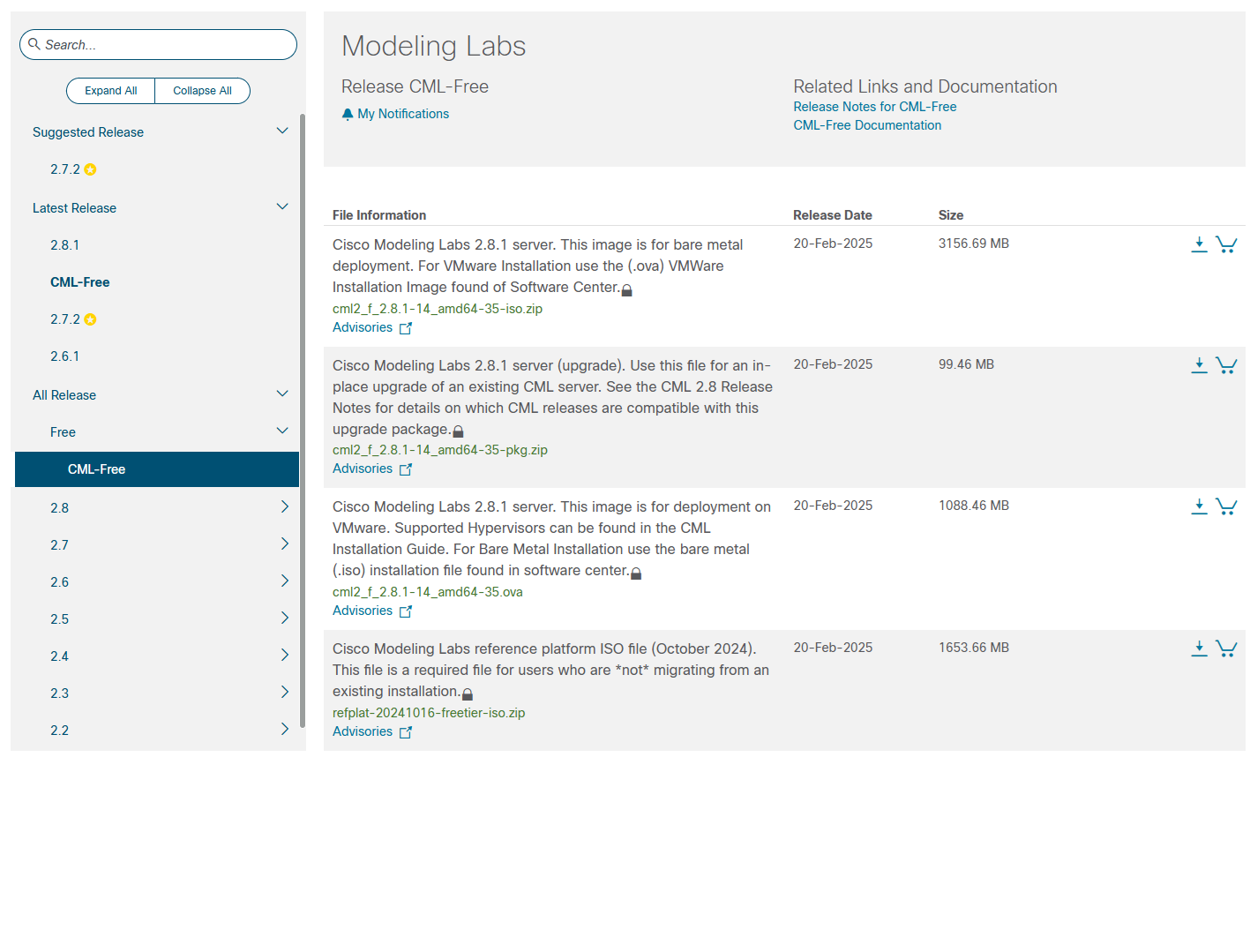Expand the 2.8 release group

[284, 506]
